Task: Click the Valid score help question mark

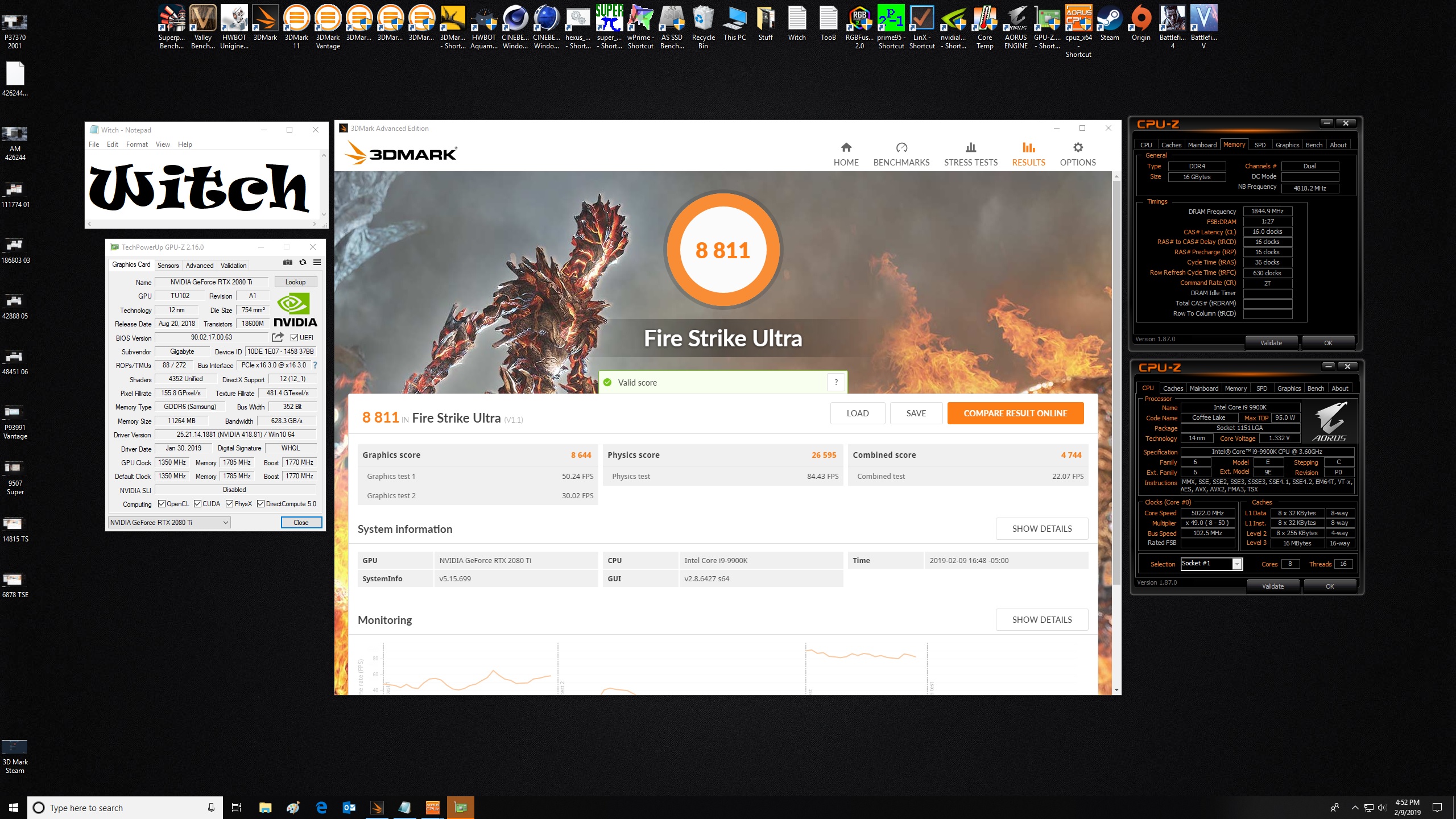Action: pyautogui.click(x=835, y=382)
